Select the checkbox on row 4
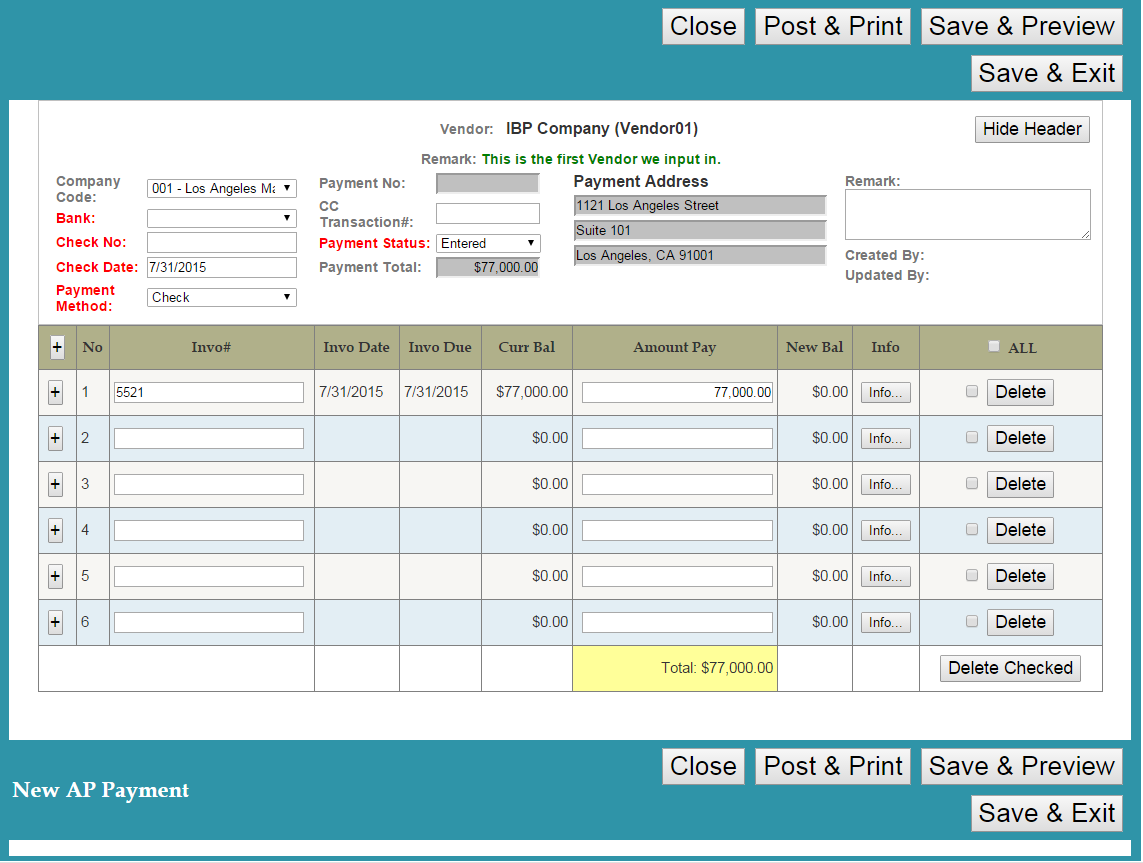The height and width of the screenshot is (863, 1143). 972,530
